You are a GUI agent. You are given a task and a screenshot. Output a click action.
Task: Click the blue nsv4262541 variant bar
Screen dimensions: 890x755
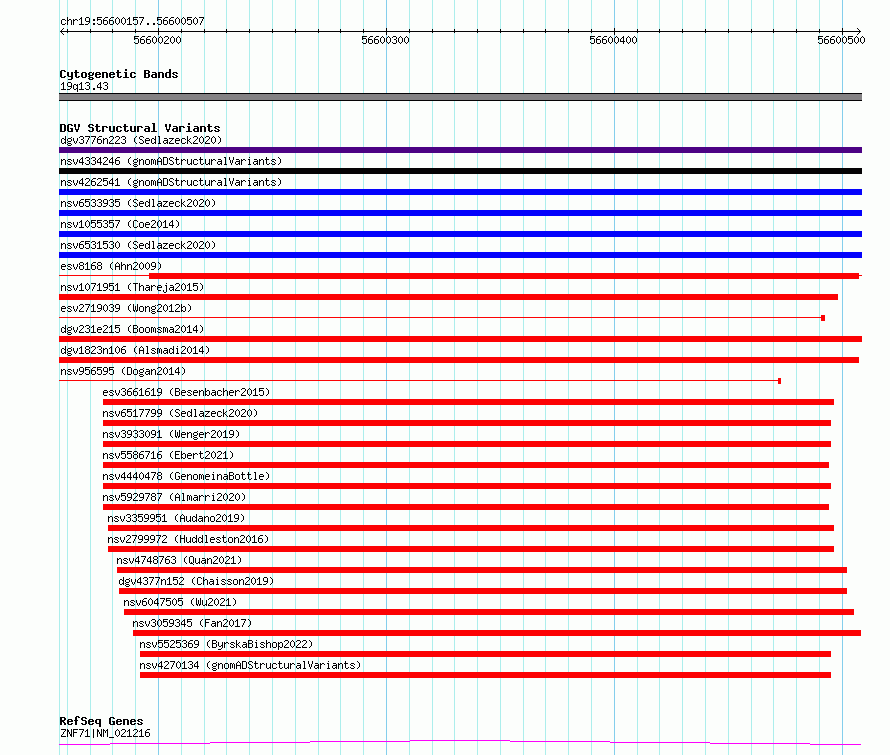pos(460,192)
